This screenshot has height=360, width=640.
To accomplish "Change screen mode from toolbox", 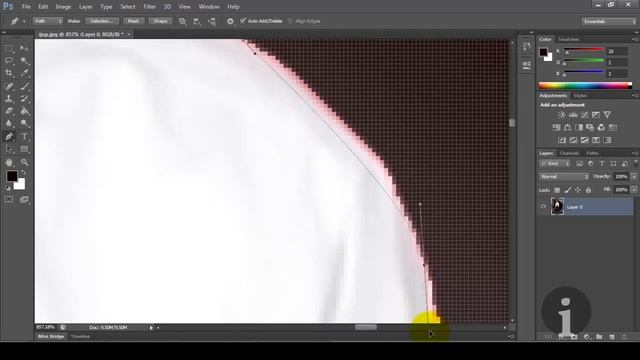I will (x=24, y=200).
